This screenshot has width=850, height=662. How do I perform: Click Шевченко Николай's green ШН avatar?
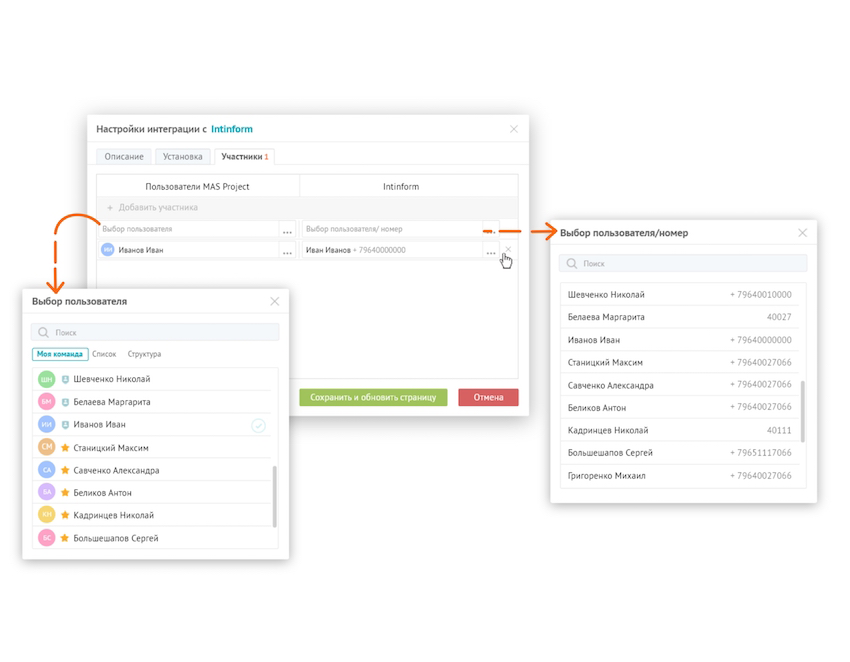click(46, 380)
